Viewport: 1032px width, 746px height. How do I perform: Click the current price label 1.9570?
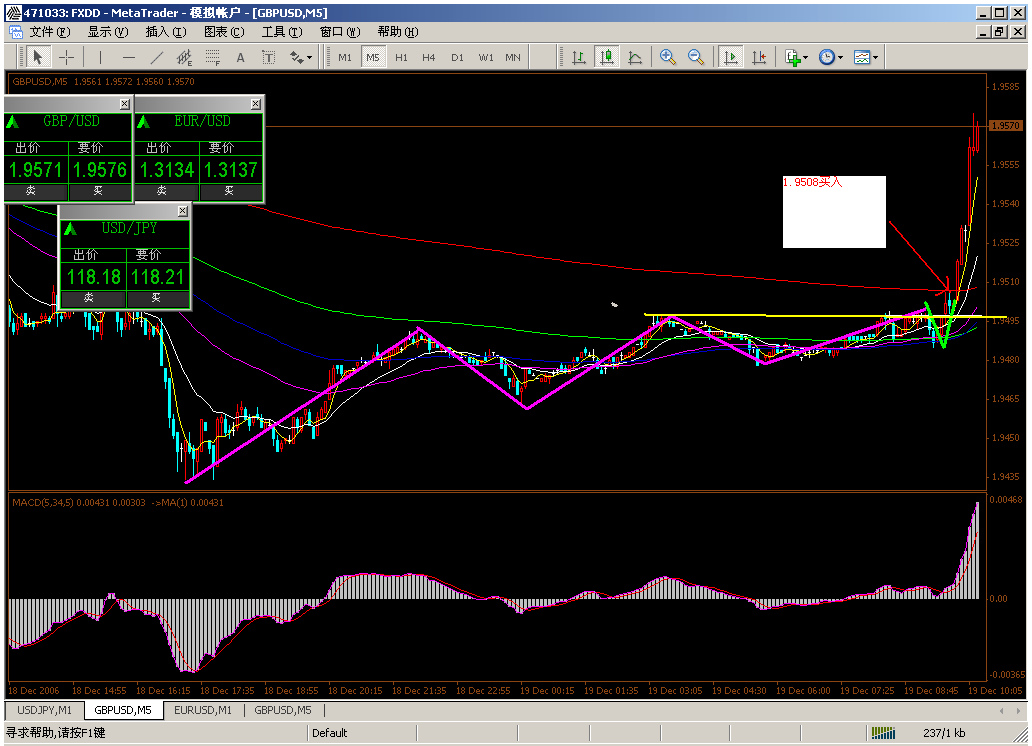coord(1005,126)
